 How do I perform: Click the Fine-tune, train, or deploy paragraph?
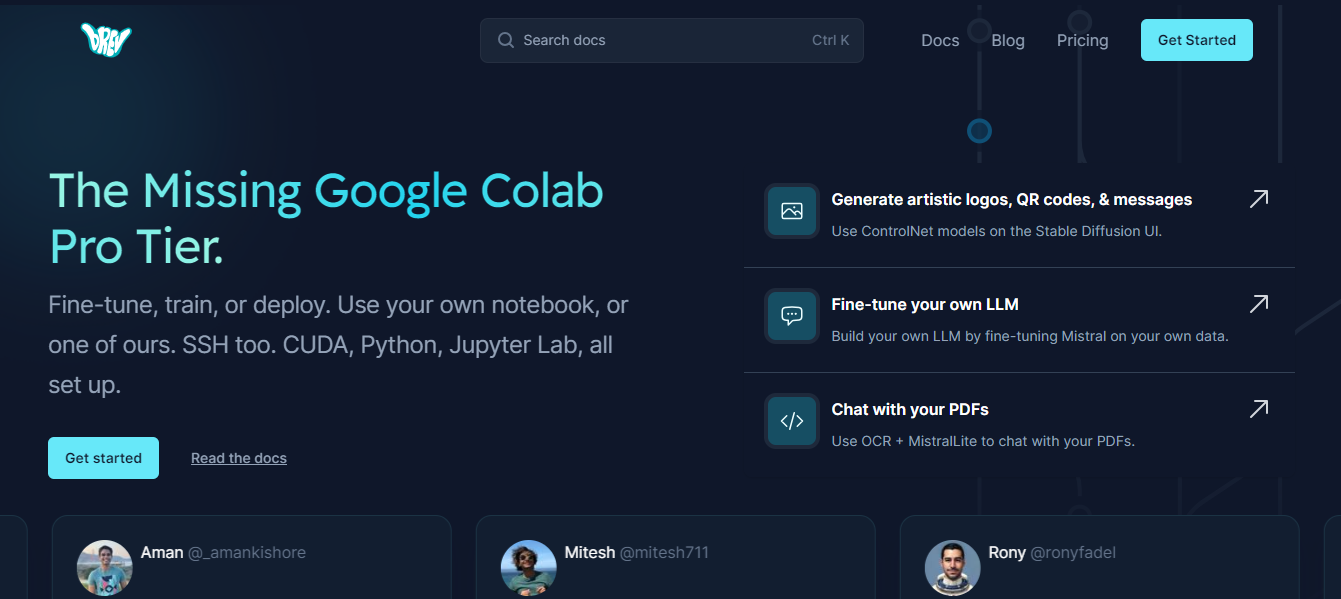tap(338, 345)
